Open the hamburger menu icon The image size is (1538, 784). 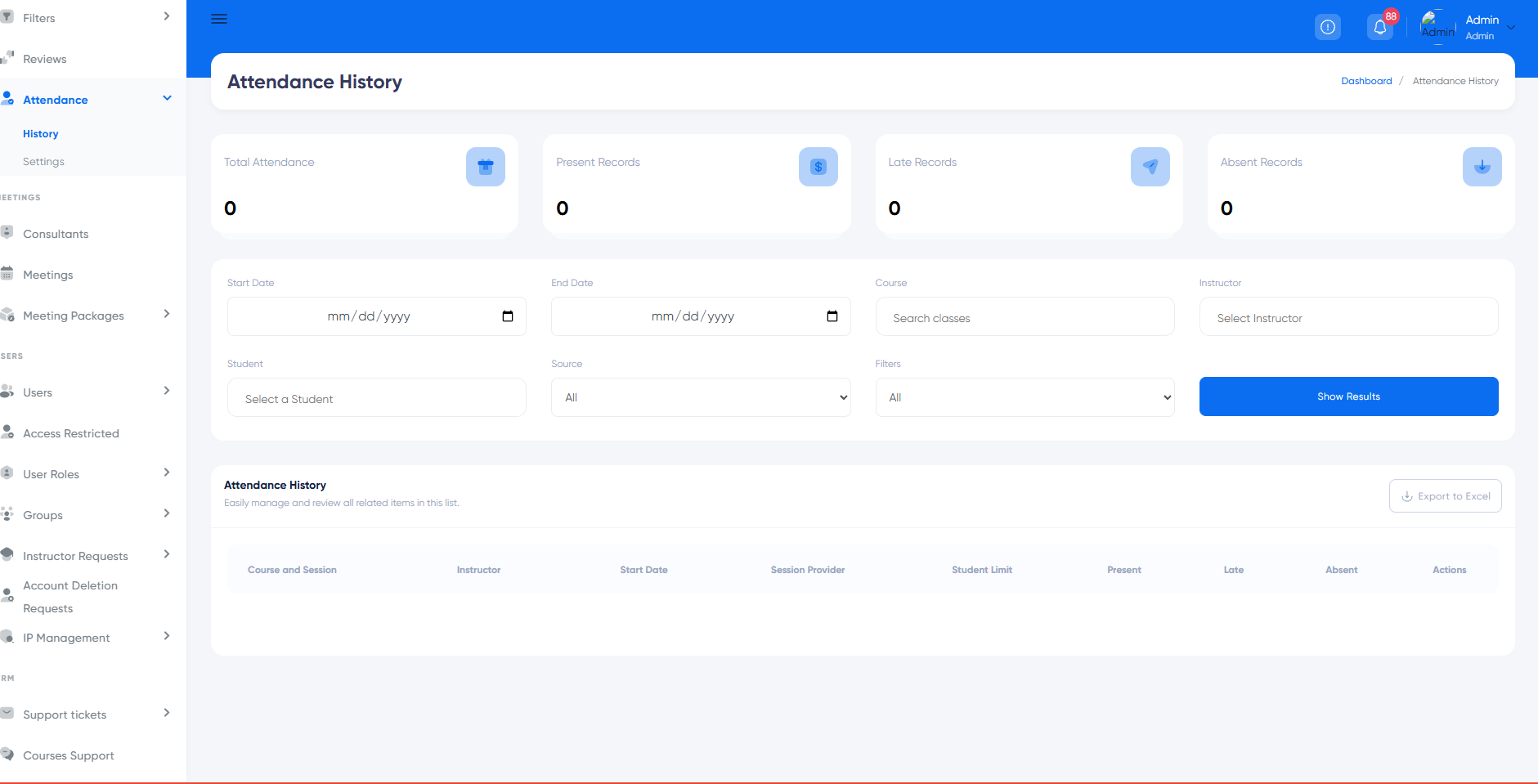click(x=219, y=19)
